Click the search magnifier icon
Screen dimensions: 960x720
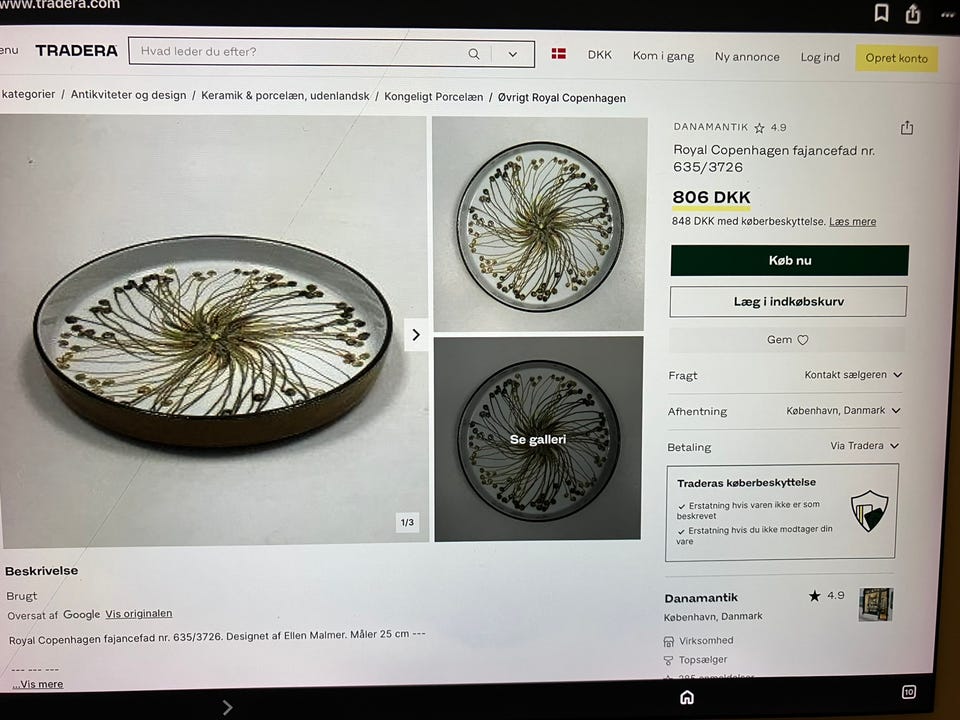click(x=474, y=54)
